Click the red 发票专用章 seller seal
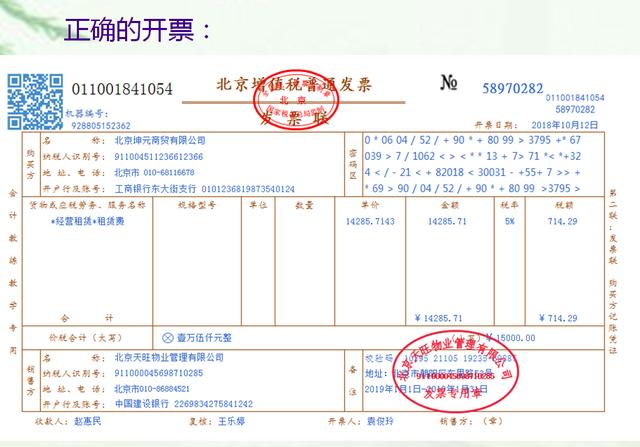 (456, 372)
